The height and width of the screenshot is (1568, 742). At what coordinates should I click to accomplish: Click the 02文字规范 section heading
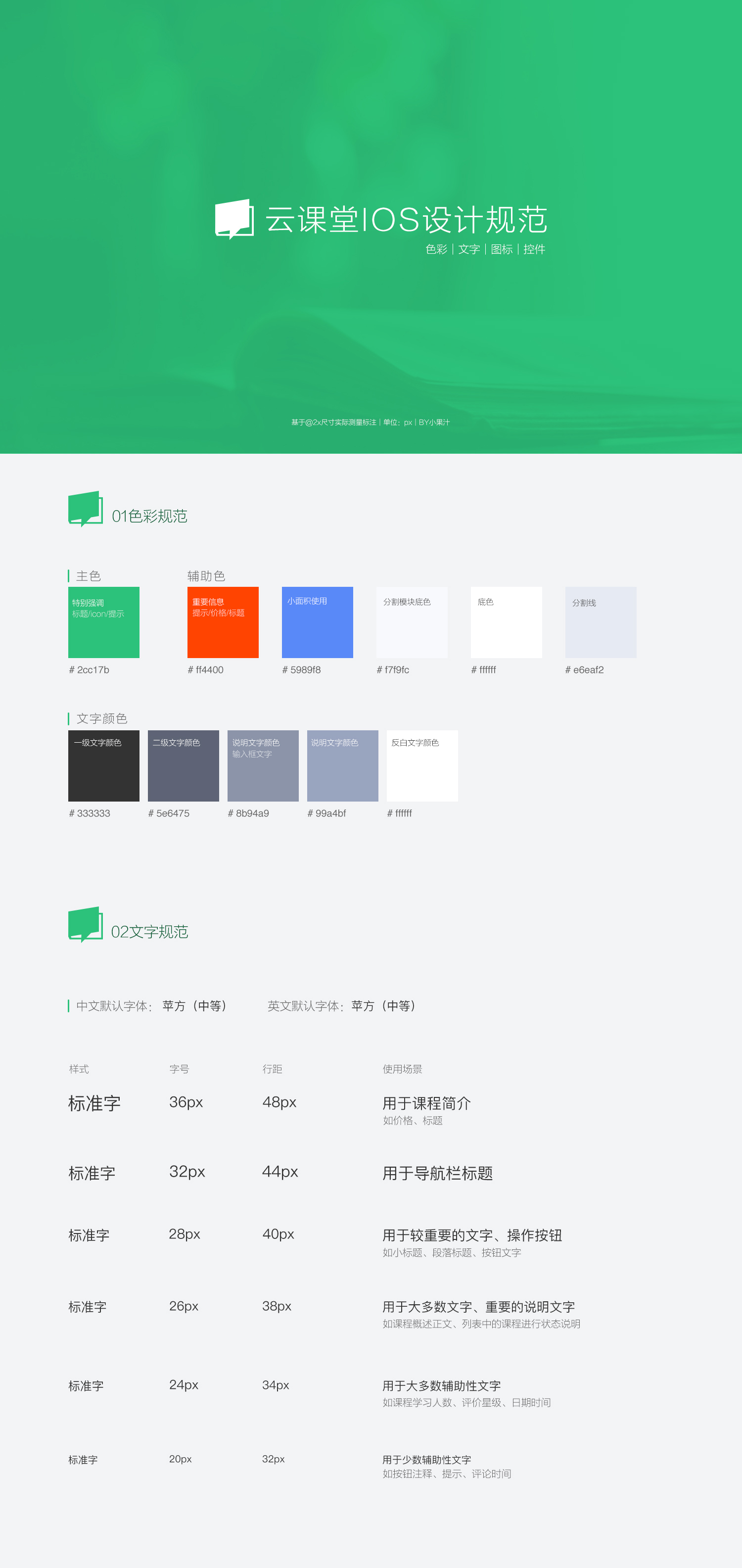tap(150, 932)
